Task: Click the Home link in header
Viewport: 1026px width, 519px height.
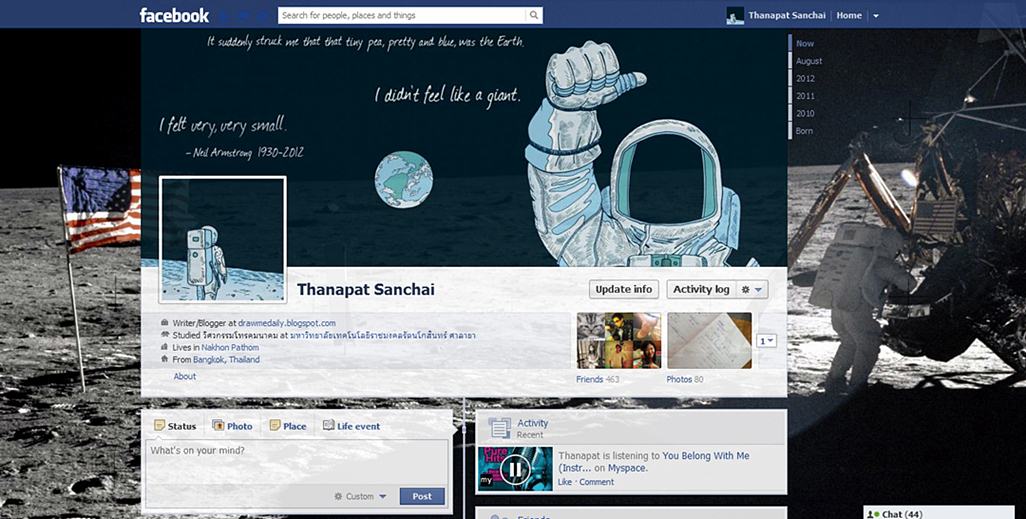Action: (x=849, y=16)
